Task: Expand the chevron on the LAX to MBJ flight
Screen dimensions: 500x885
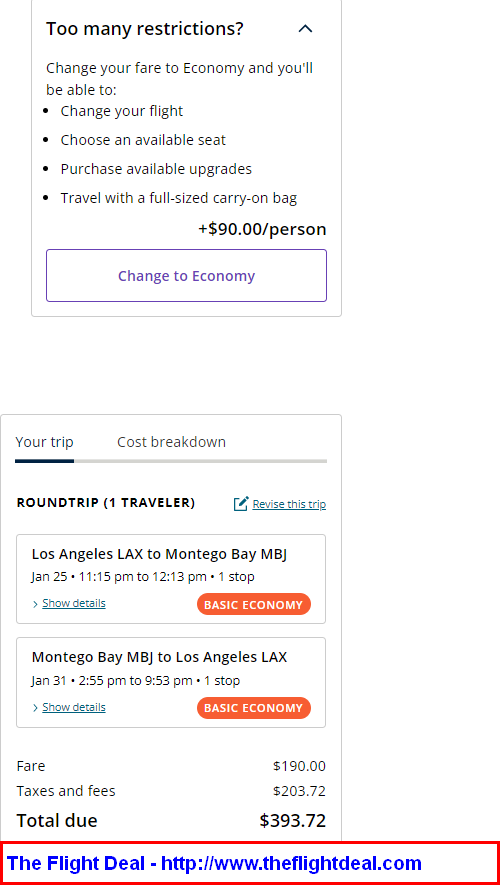Action: point(36,604)
